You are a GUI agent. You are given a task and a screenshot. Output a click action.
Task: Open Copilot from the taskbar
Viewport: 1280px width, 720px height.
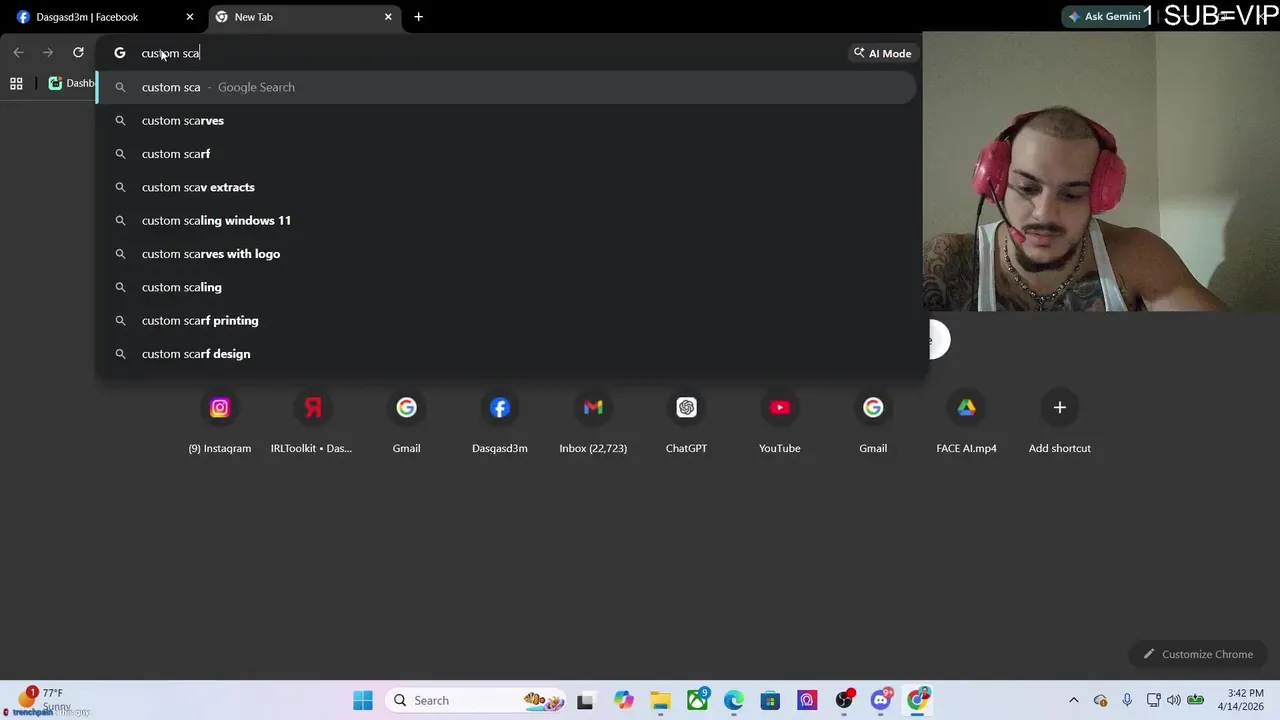623,700
